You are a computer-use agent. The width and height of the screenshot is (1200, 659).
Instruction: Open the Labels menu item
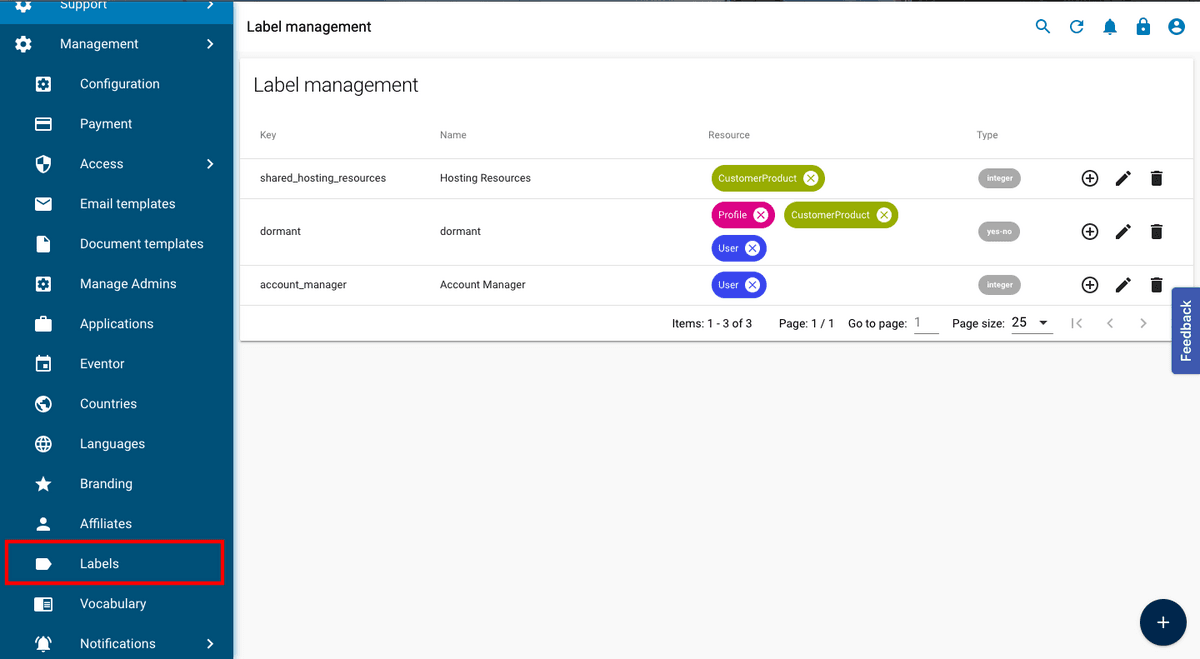click(99, 563)
